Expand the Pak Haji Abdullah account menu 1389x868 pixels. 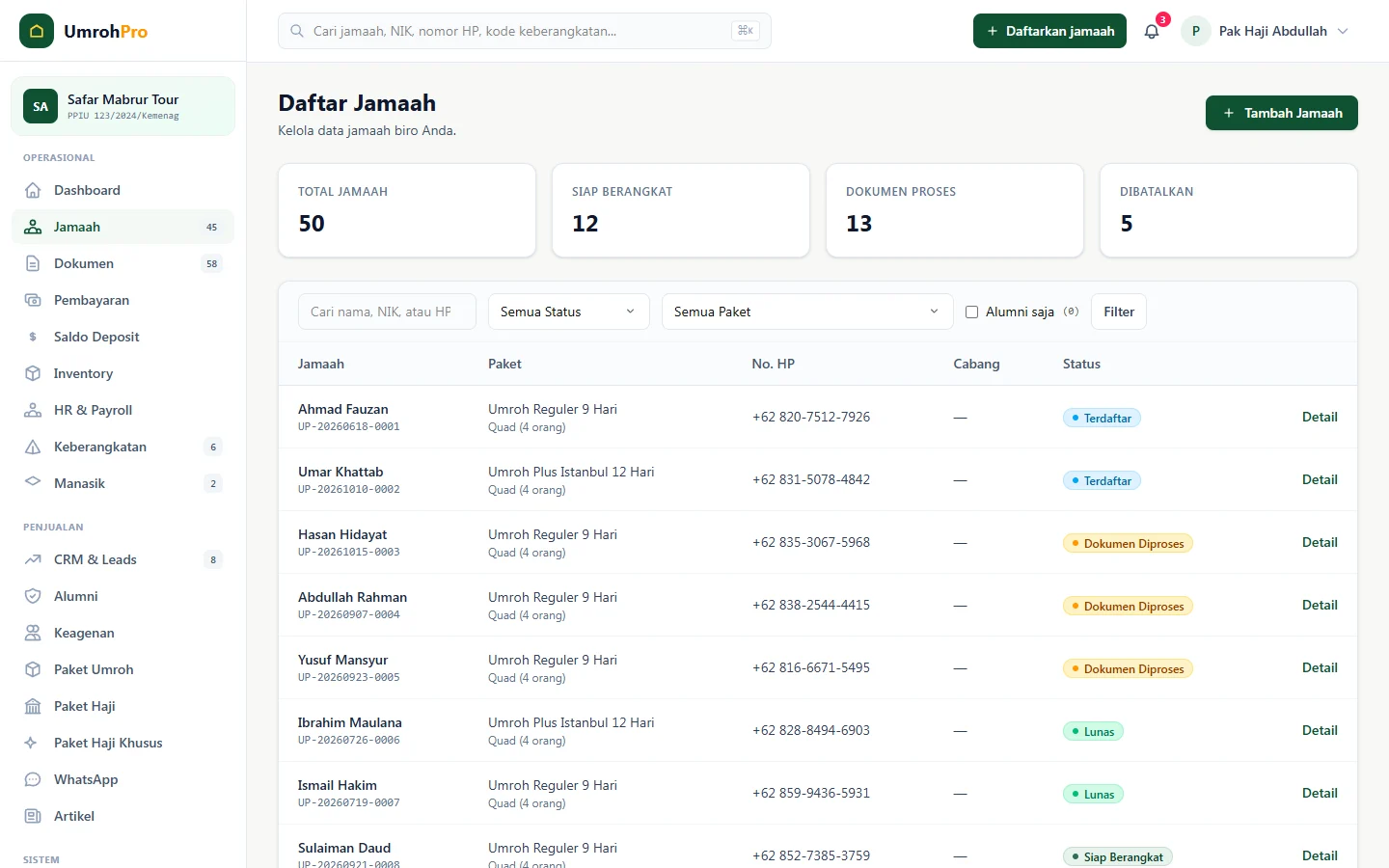(1266, 31)
